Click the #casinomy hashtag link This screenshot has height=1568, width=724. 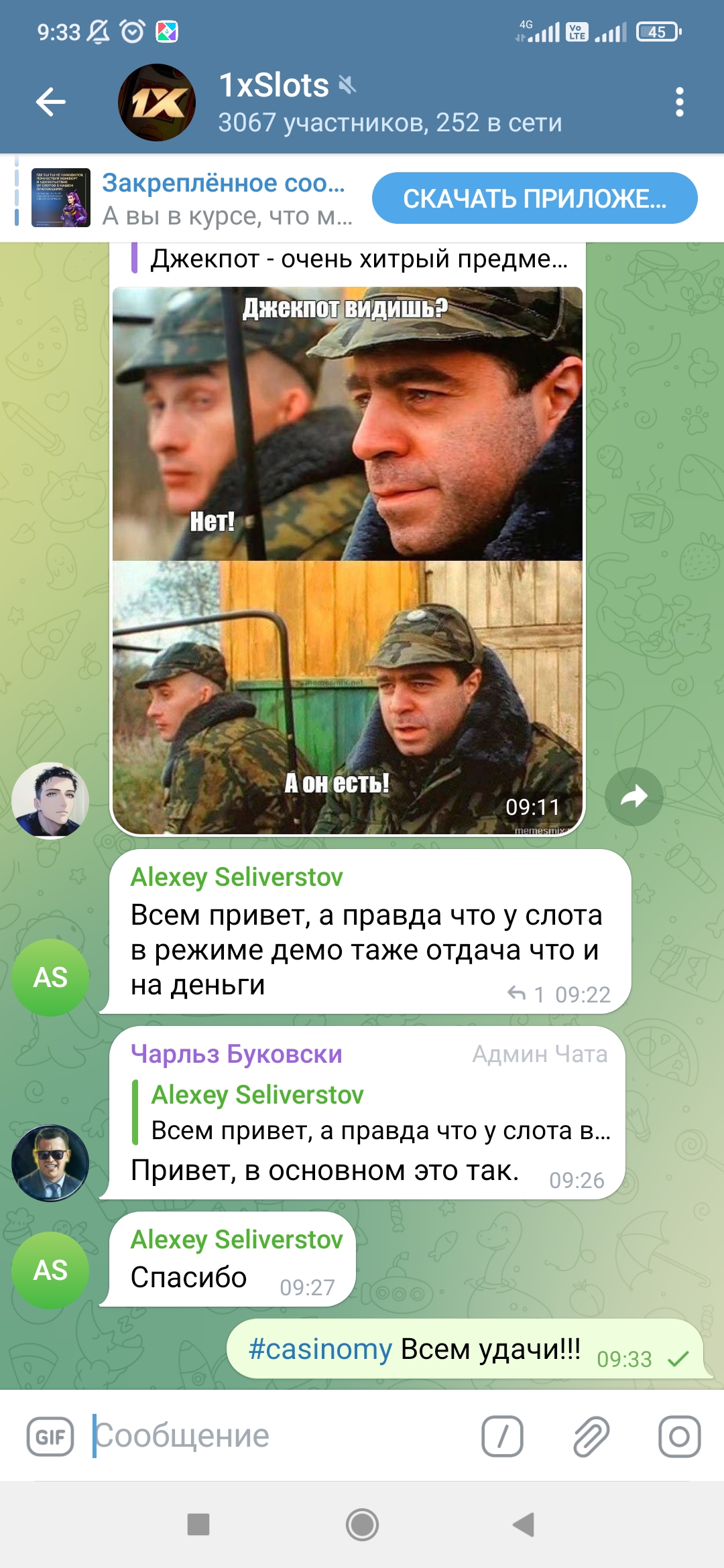[320, 1349]
